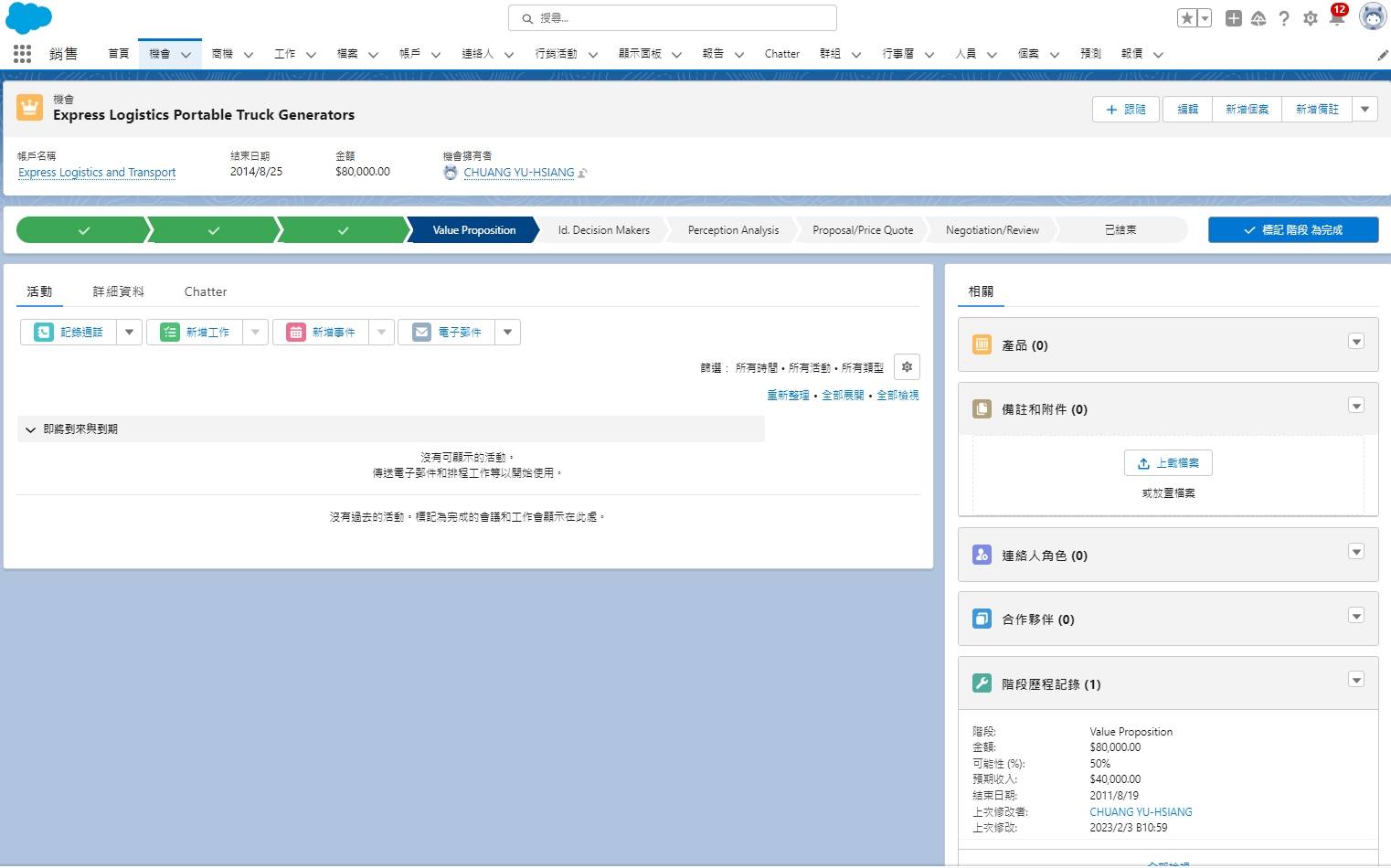This screenshot has height=868, width=1391.
Task: Click the Notes and Attachments icon
Action: 982,409
